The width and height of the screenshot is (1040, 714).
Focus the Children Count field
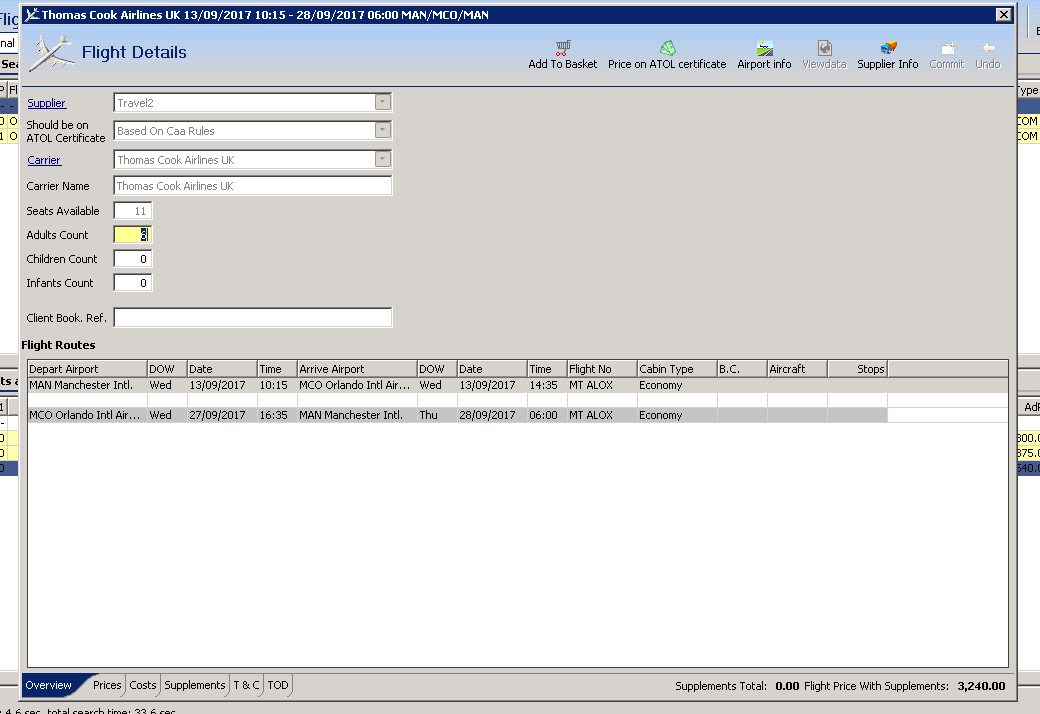pos(133,259)
